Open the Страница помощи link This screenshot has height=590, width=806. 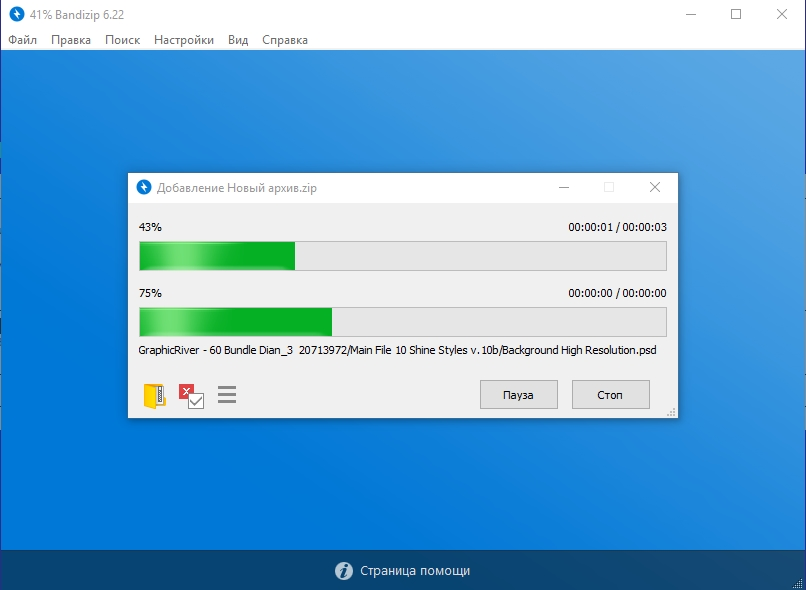click(x=415, y=570)
